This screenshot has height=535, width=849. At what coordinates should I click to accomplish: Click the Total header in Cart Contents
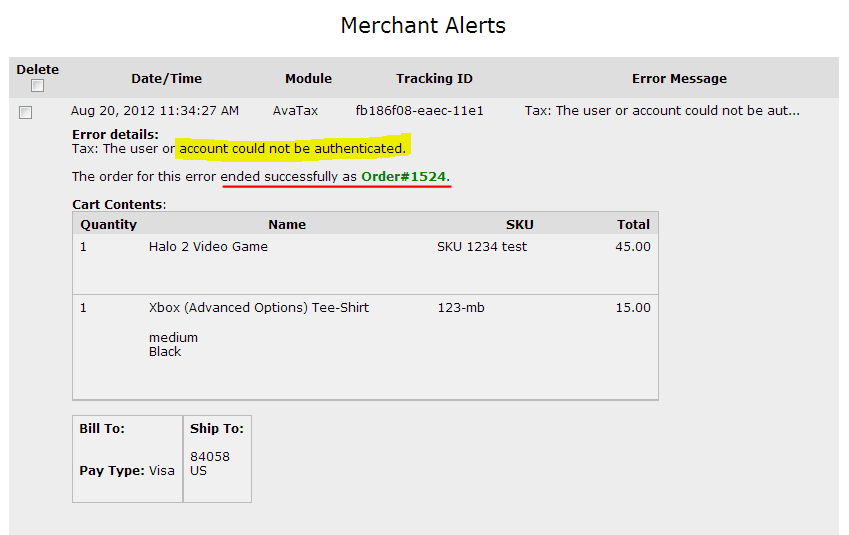pyautogui.click(x=633, y=225)
